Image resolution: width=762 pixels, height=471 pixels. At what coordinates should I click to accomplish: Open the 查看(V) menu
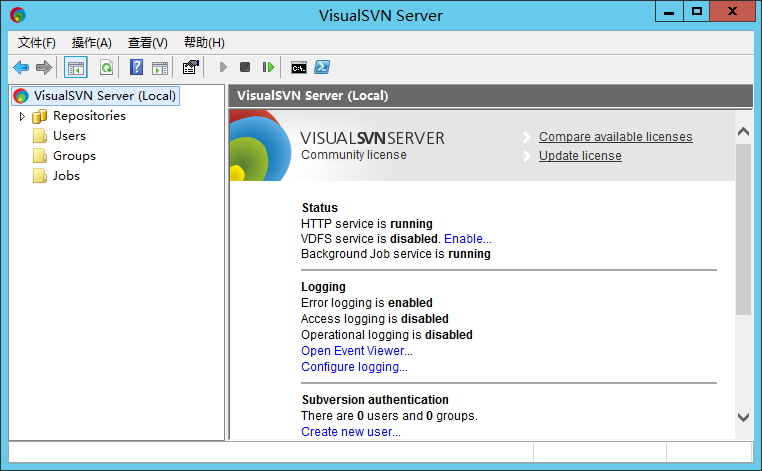tap(148, 43)
